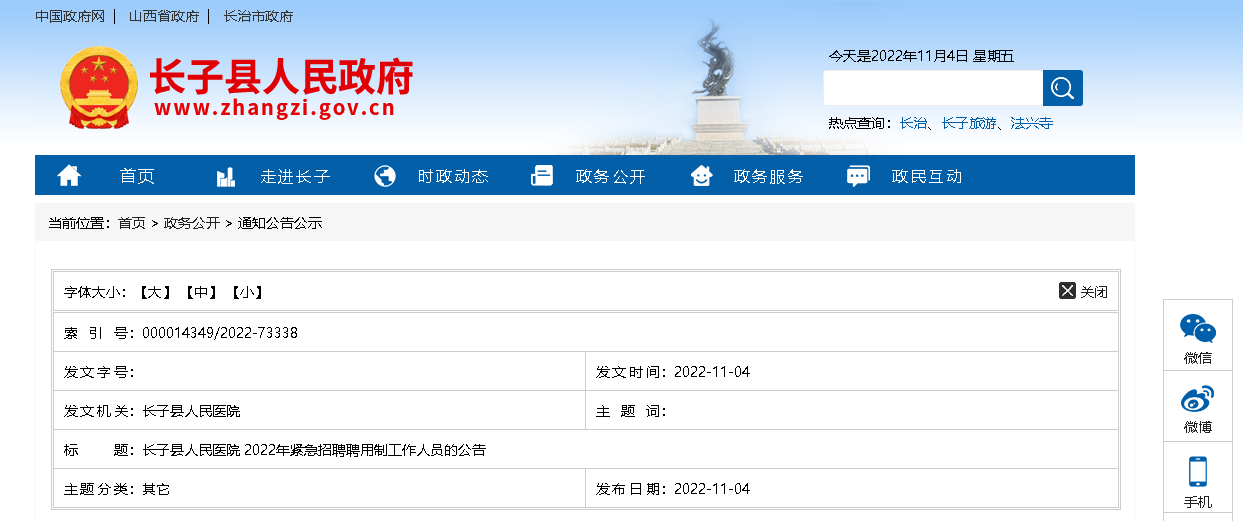Click 首页 in the breadcrumb path
Viewport: 1243px width, 521px height.
(132, 223)
